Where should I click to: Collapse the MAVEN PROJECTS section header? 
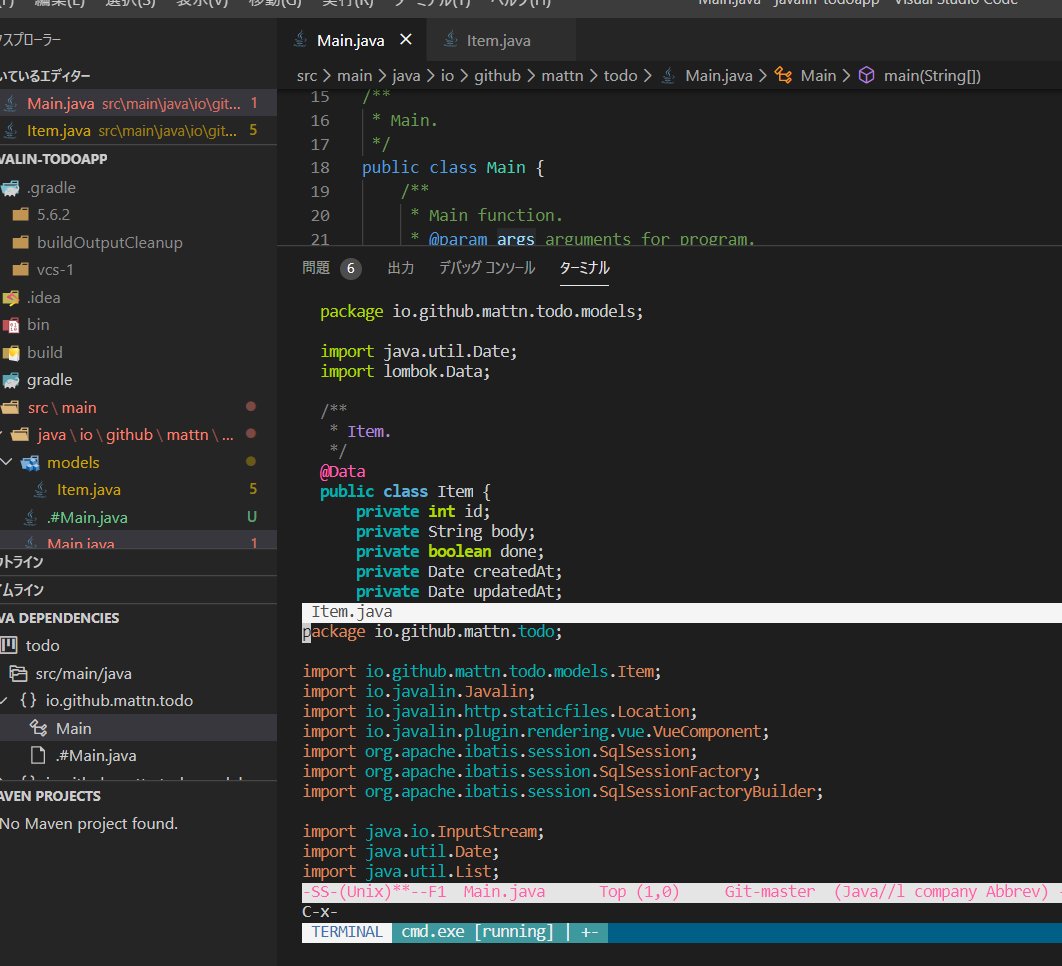[138, 796]
